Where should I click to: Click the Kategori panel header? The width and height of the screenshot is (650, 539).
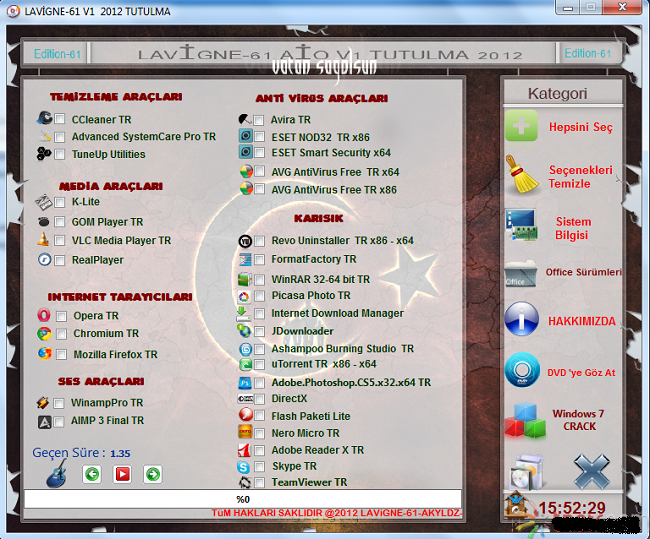558,94
